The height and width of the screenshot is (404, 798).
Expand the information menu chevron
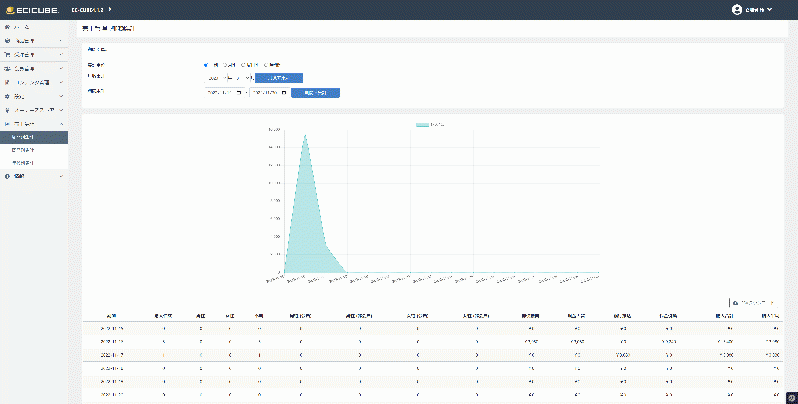(61, 177)
